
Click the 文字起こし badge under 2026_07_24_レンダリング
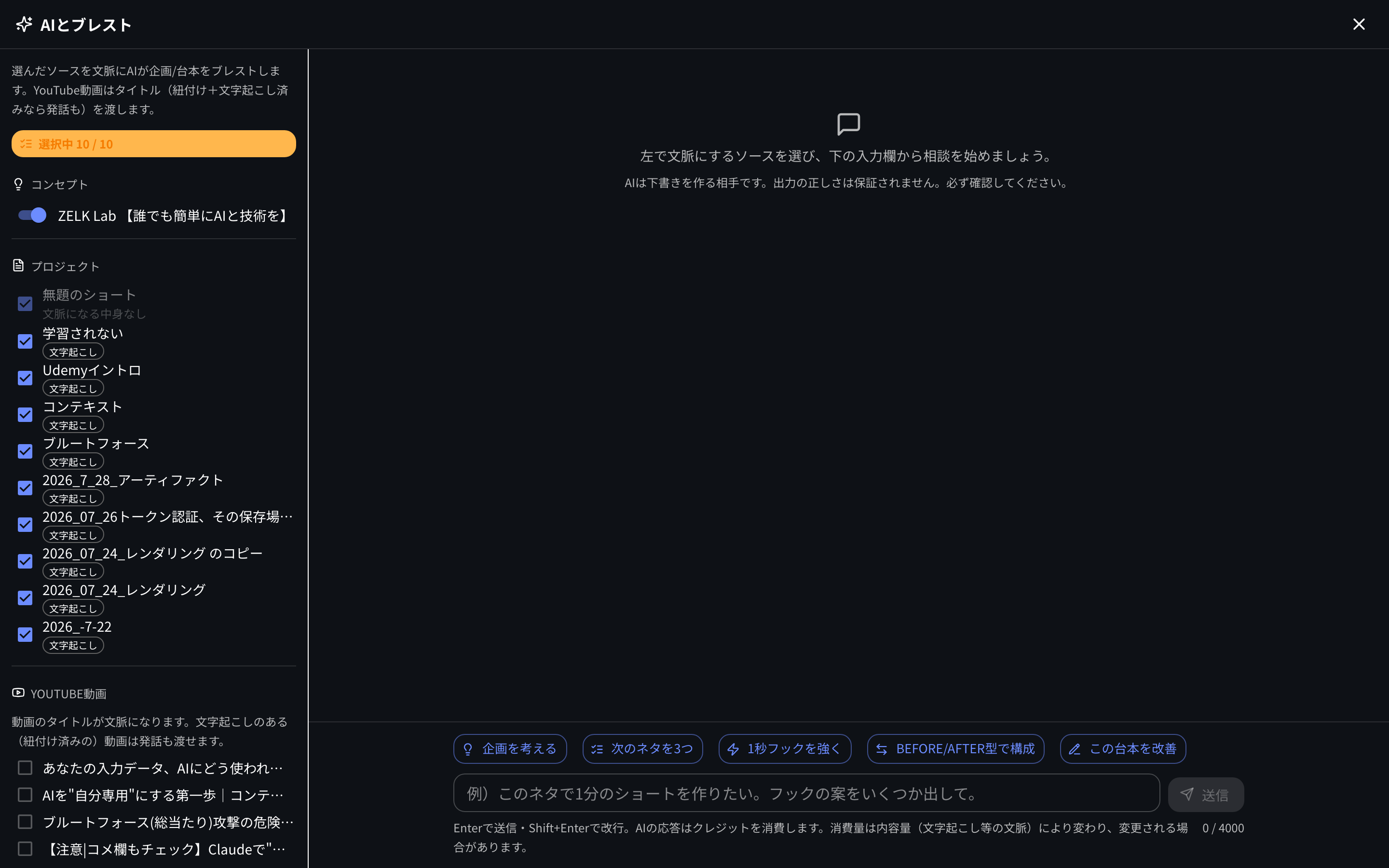(73, 609)
